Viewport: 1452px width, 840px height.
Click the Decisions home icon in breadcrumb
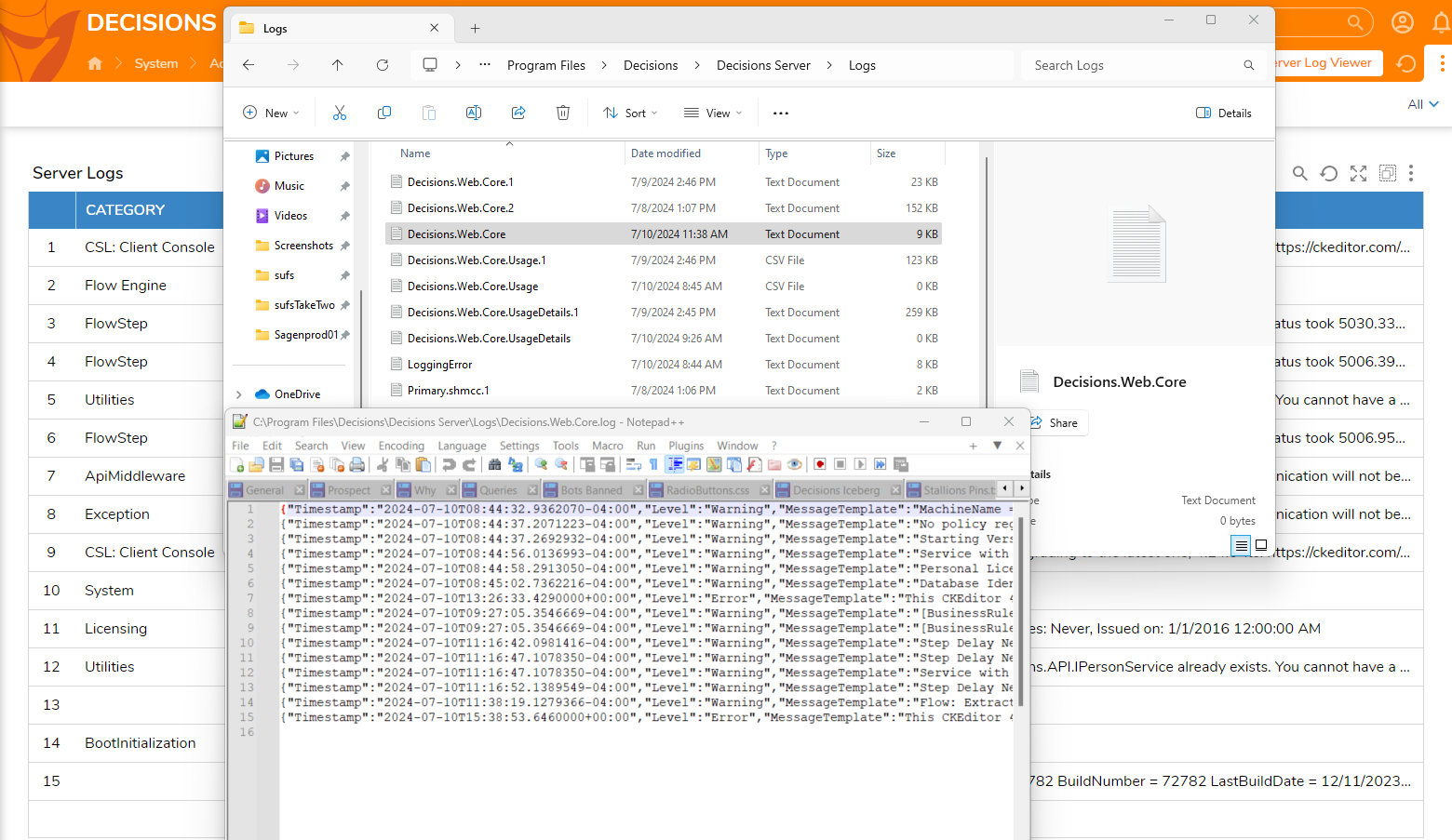coord(95,63)
